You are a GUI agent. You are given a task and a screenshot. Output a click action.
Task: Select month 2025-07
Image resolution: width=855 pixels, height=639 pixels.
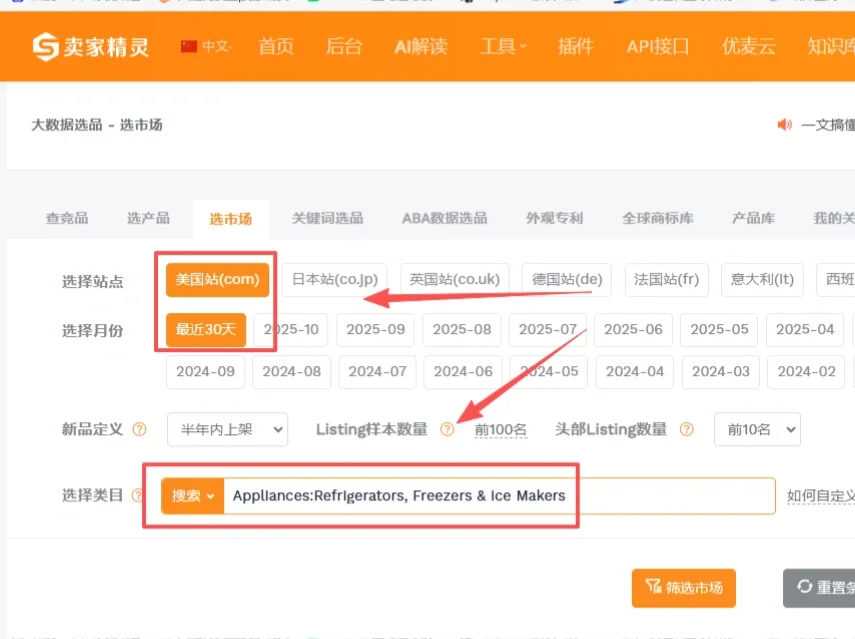[548, 329]
